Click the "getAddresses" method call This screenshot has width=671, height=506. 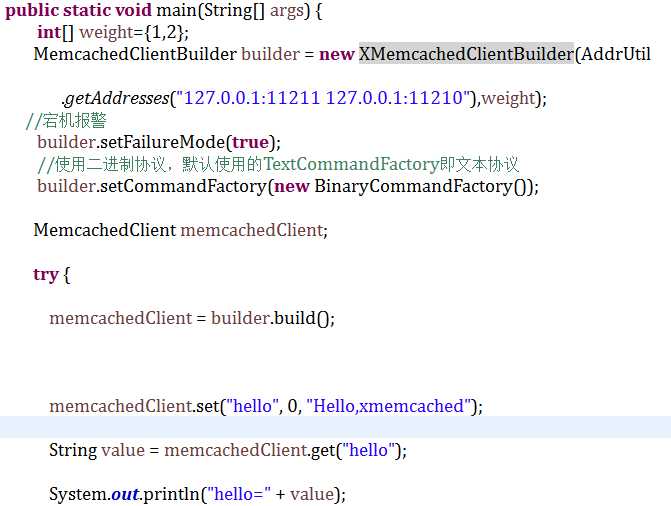pos(116,99)
